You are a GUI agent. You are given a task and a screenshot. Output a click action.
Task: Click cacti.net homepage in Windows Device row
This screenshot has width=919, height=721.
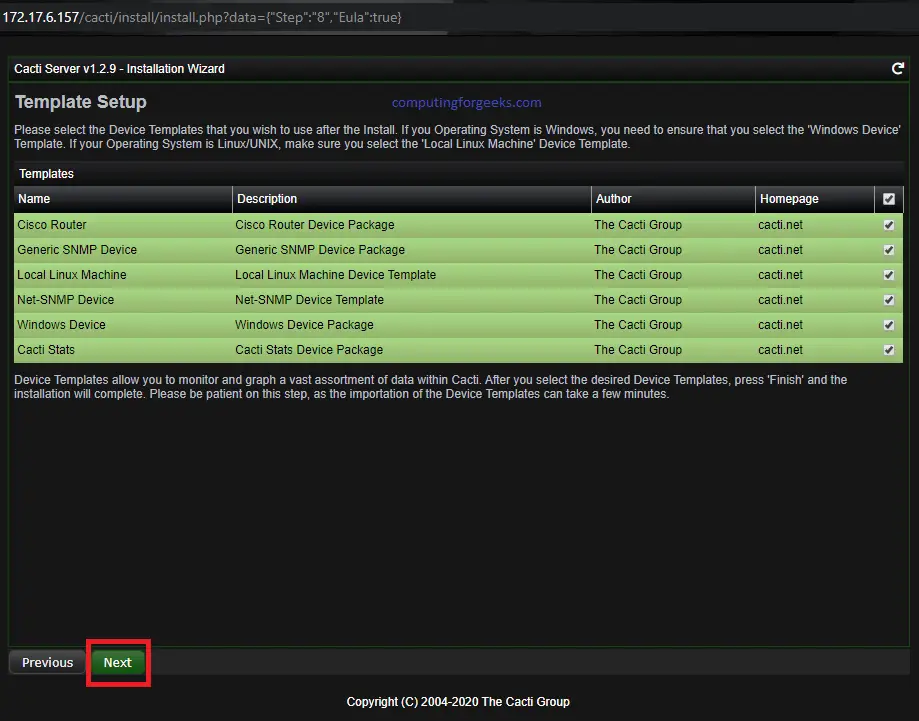point(780,325)
